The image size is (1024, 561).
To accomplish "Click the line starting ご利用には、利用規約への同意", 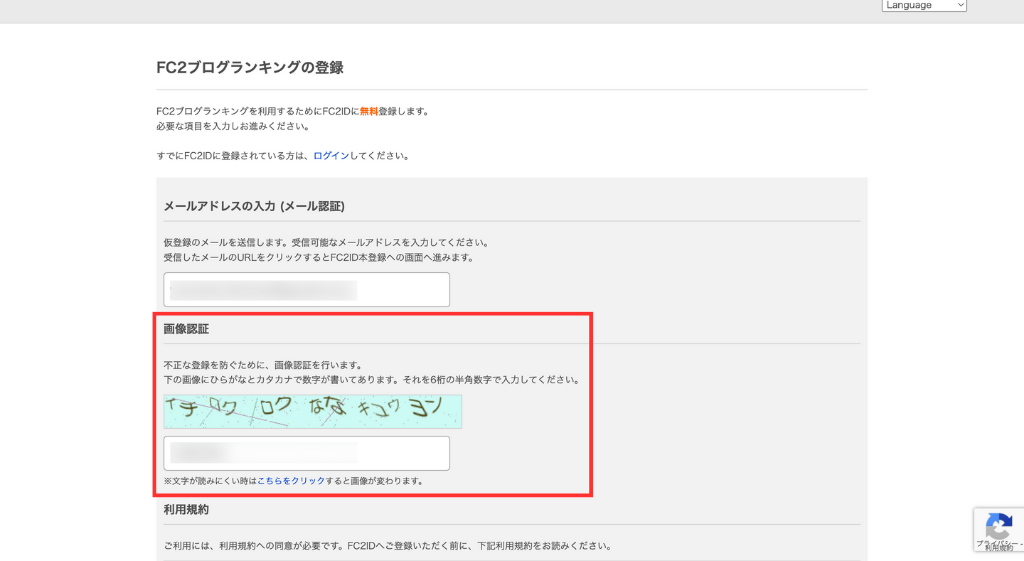I will tap(388, 546).
